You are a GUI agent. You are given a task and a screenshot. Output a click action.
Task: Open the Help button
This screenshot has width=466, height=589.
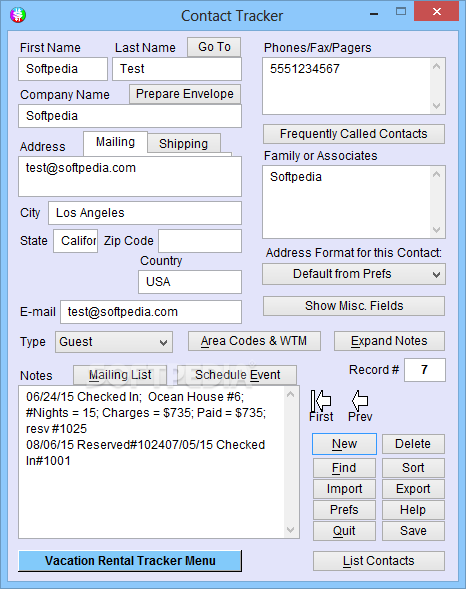point(413,510)
